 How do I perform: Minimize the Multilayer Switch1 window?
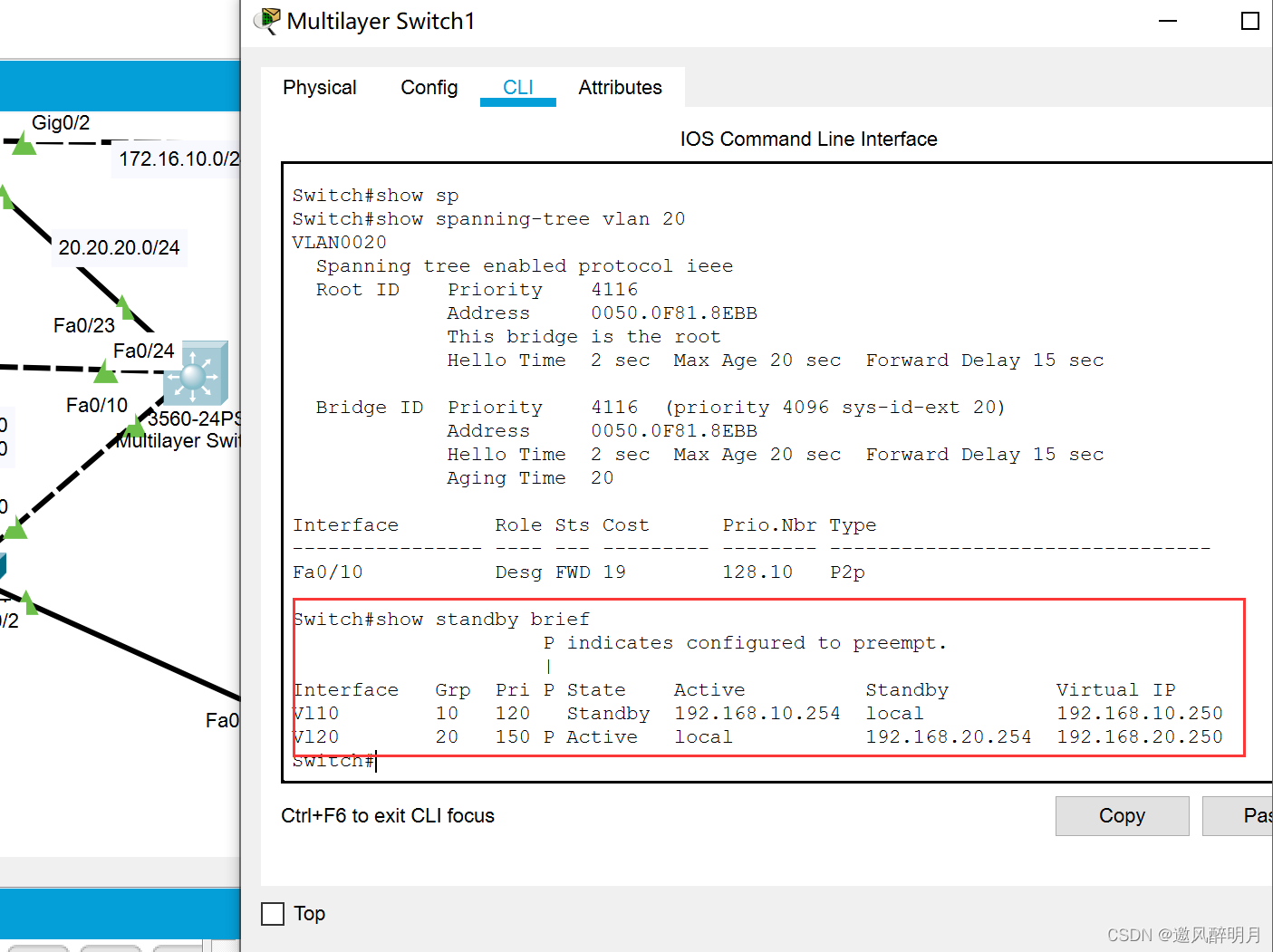1168,21
